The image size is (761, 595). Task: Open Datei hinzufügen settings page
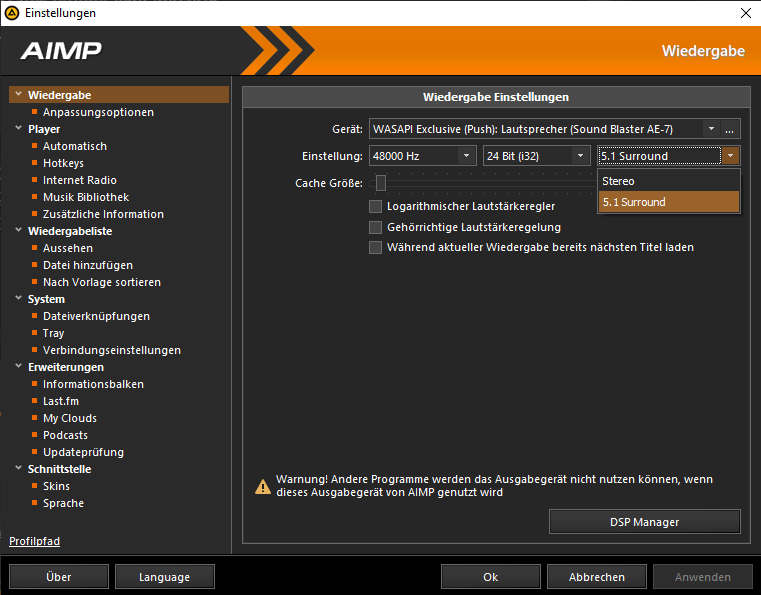tap(88, 265)
